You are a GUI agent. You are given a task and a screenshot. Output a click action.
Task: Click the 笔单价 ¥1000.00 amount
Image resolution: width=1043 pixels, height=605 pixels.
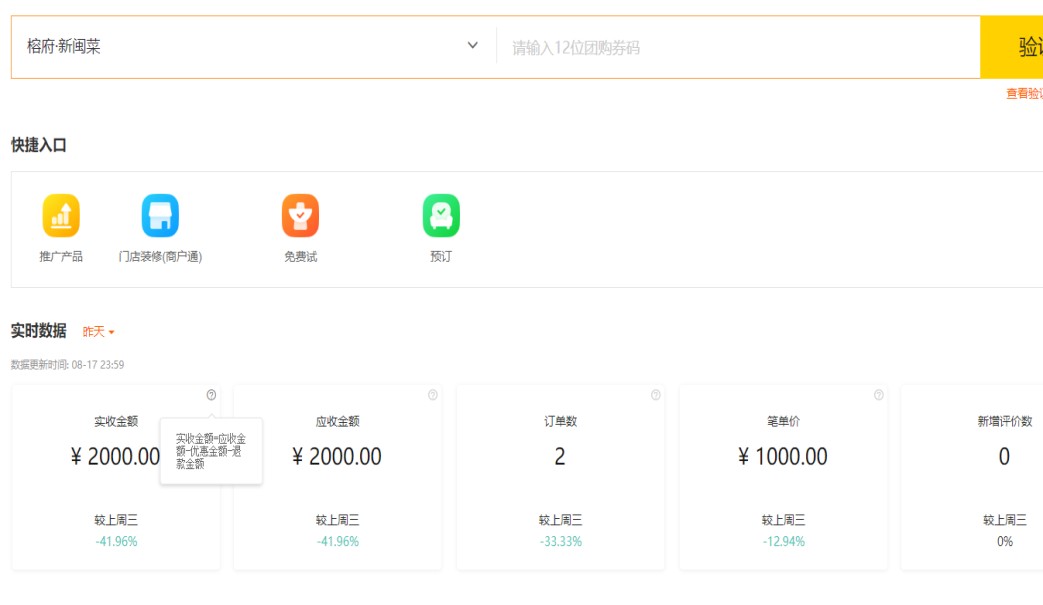783,457
